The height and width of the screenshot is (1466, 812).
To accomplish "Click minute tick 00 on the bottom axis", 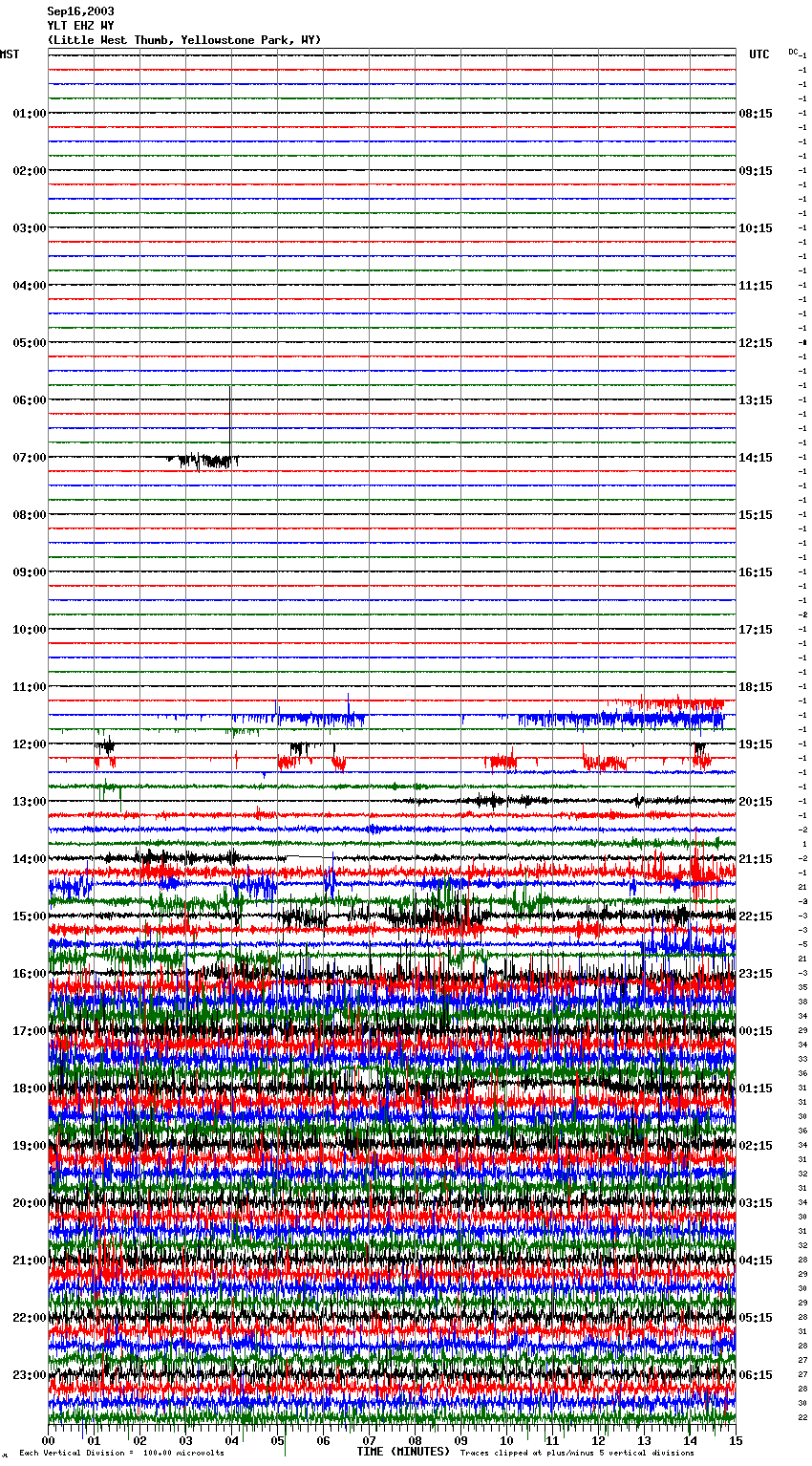I will 48,1440.
